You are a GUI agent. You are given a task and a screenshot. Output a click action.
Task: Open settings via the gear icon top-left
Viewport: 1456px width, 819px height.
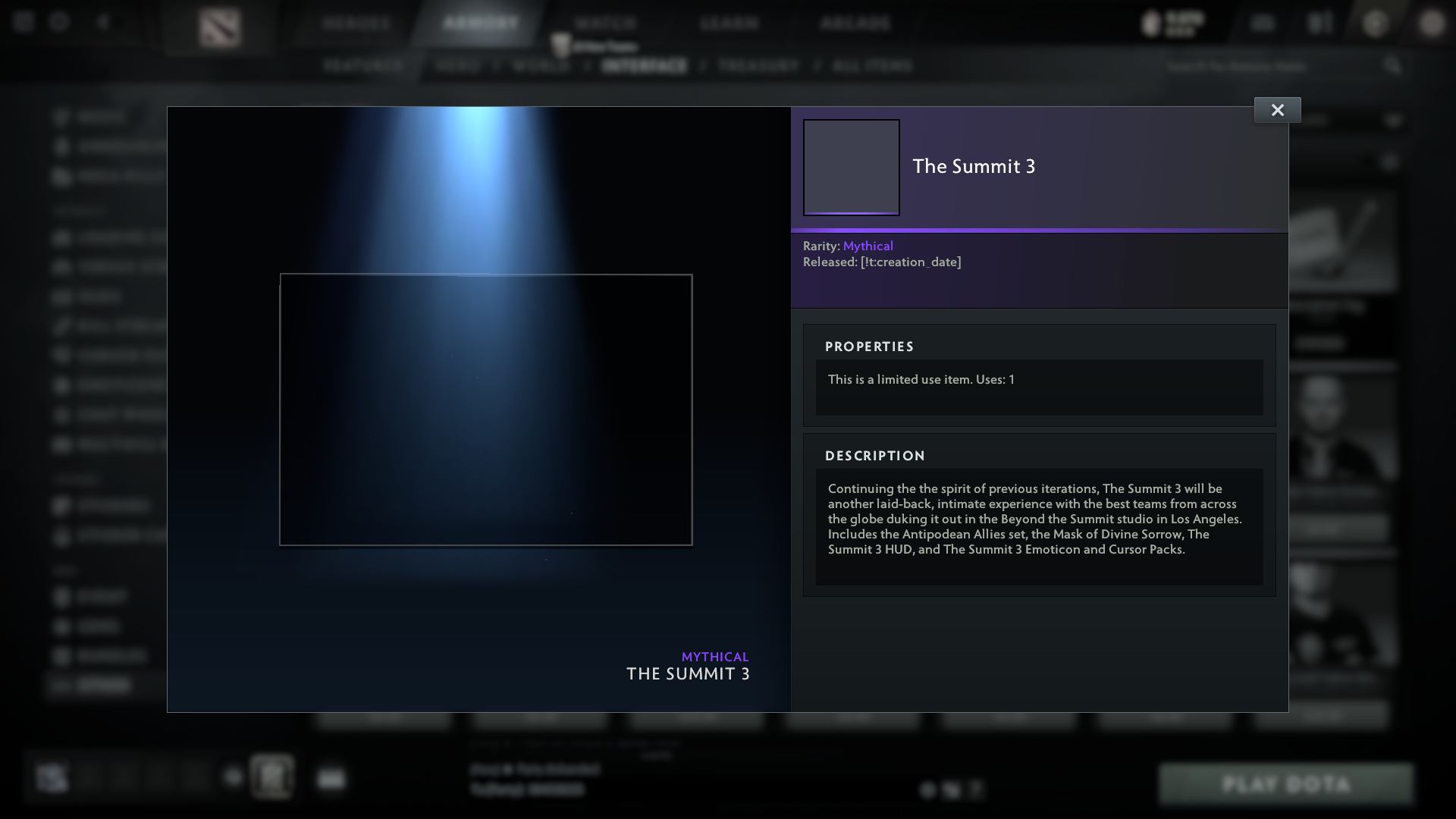click(60, 24)
